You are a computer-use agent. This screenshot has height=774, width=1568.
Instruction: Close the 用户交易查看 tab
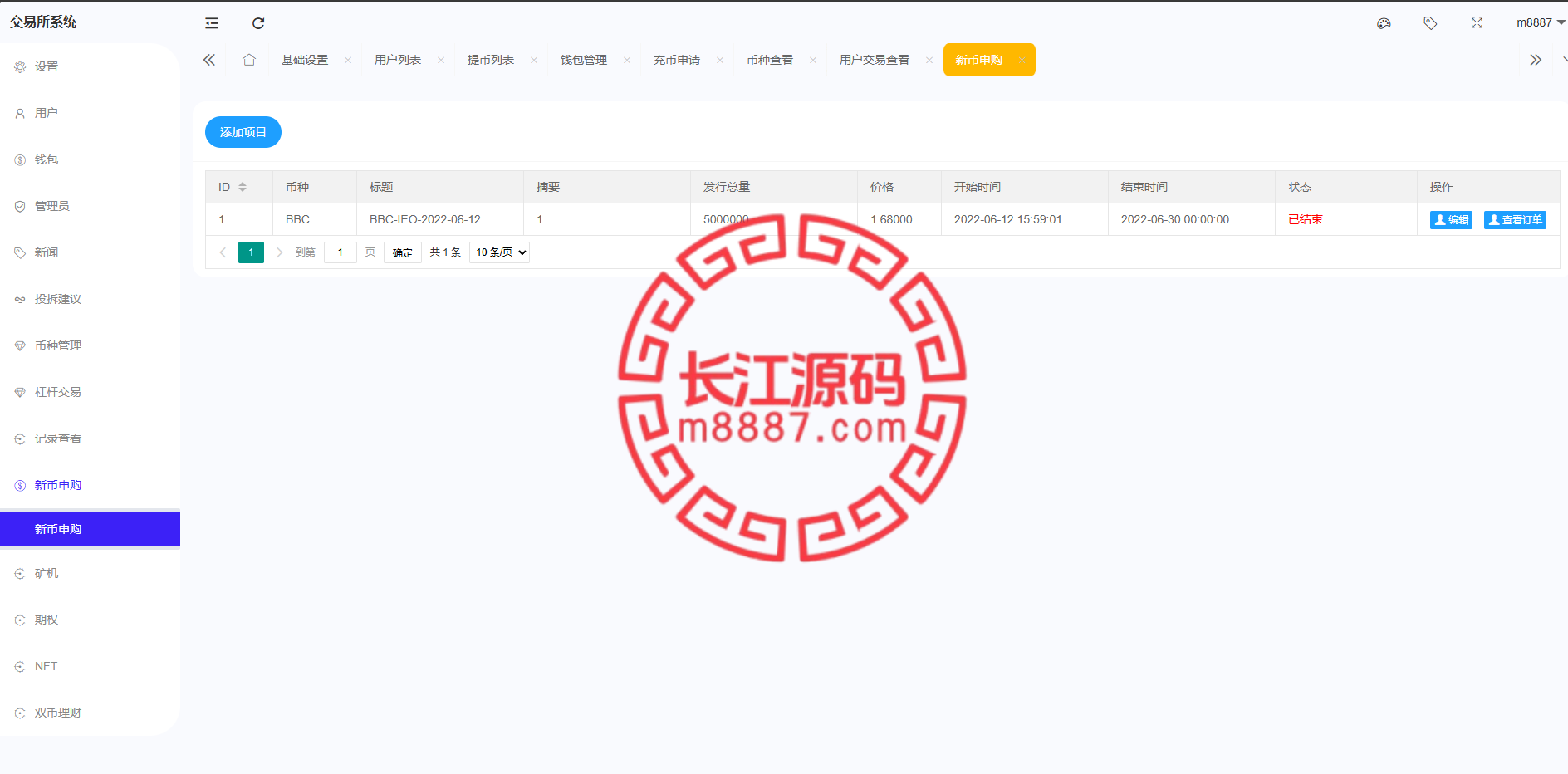[929, 60]
